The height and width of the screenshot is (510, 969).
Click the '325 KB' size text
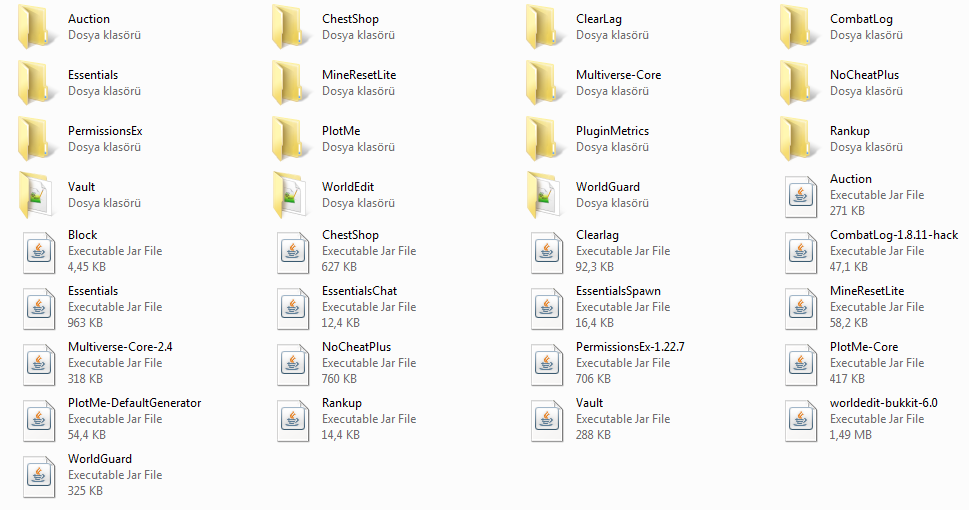click(85, 491)
